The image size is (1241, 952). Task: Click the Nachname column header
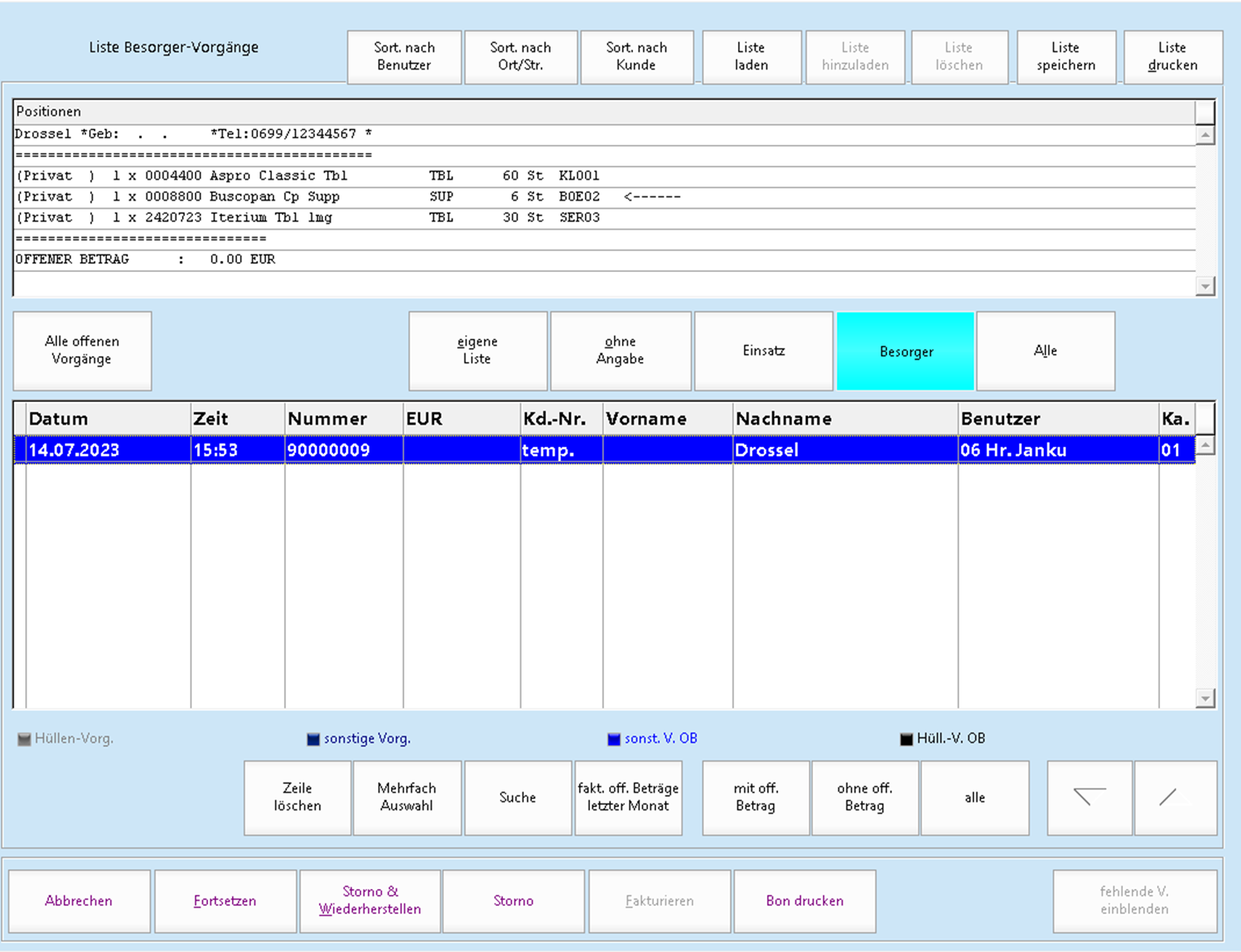click(846, 418)
